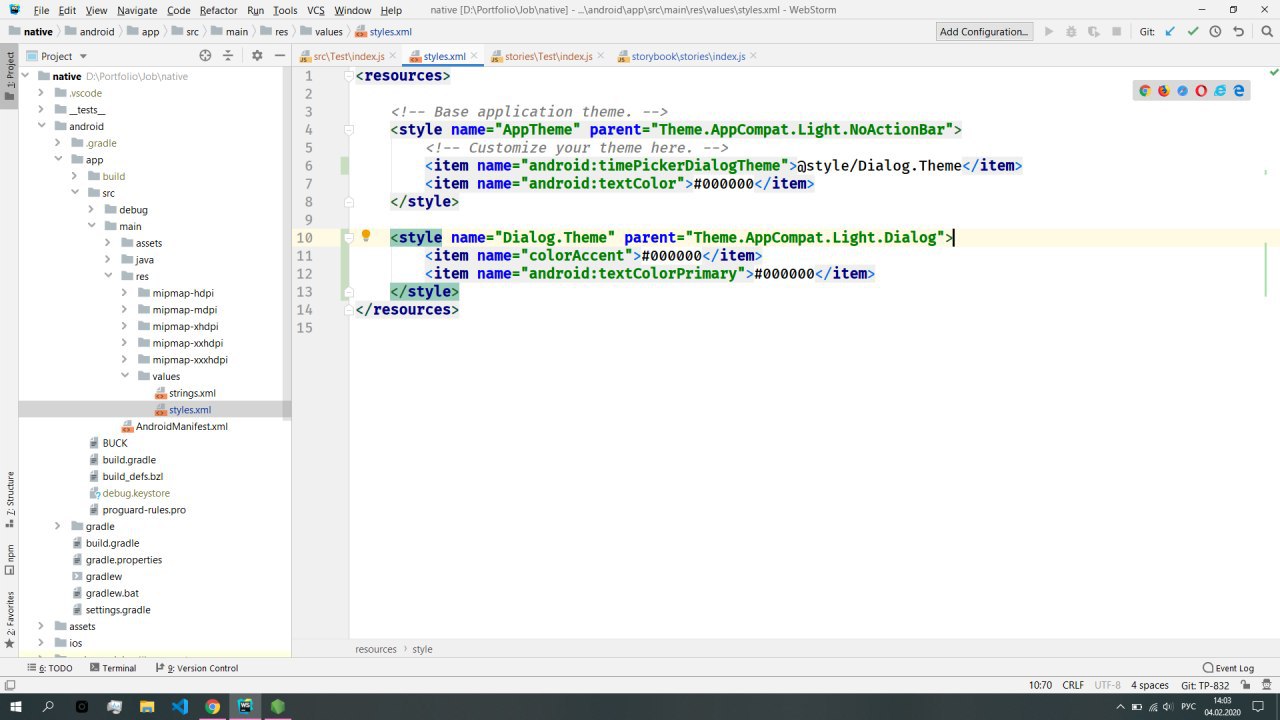Select proguard-rules.pro file

click(x=144, y=510)
